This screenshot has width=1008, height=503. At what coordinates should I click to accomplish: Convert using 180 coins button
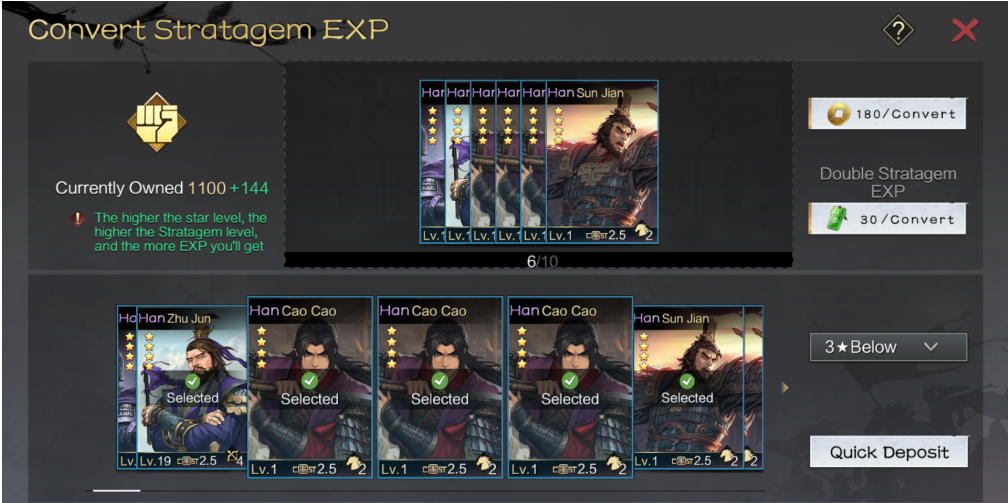tap(887, 114)
